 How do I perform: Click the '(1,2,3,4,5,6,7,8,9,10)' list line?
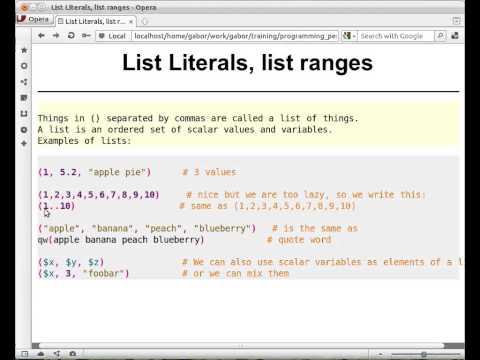[99, 195]
